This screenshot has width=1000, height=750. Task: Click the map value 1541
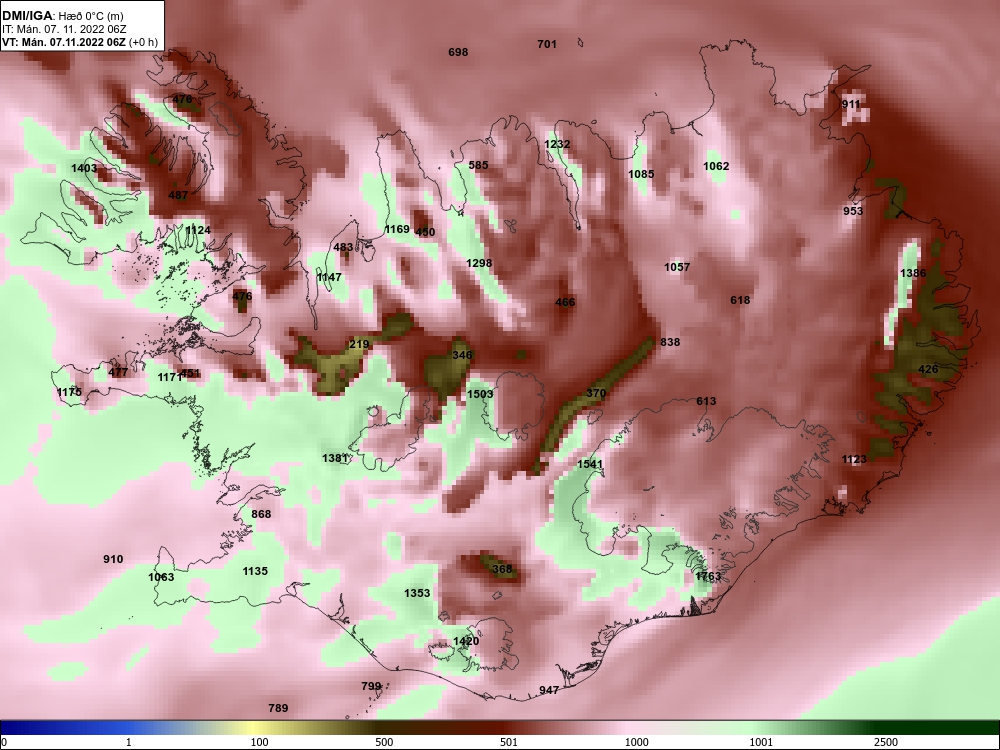pos(590,464)
